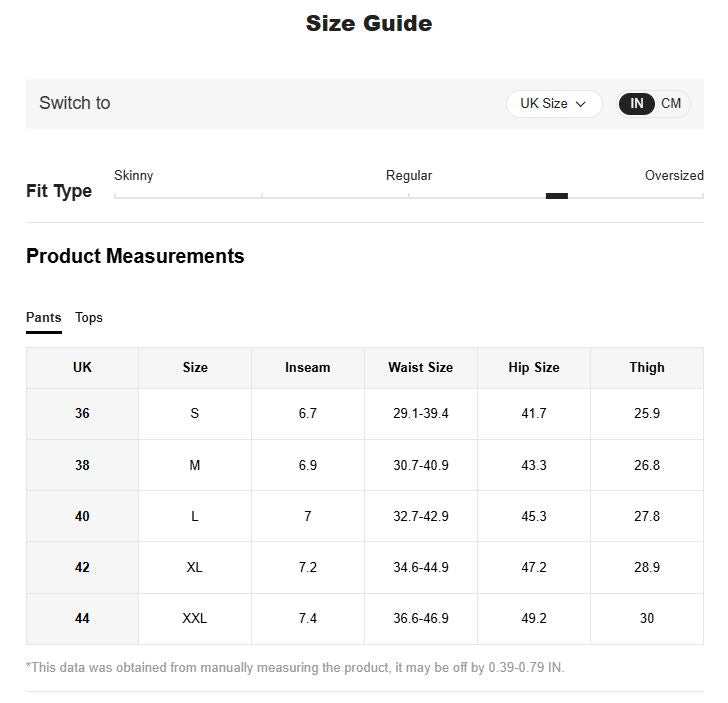Click the Thigh column header

[x=647, y=368]
